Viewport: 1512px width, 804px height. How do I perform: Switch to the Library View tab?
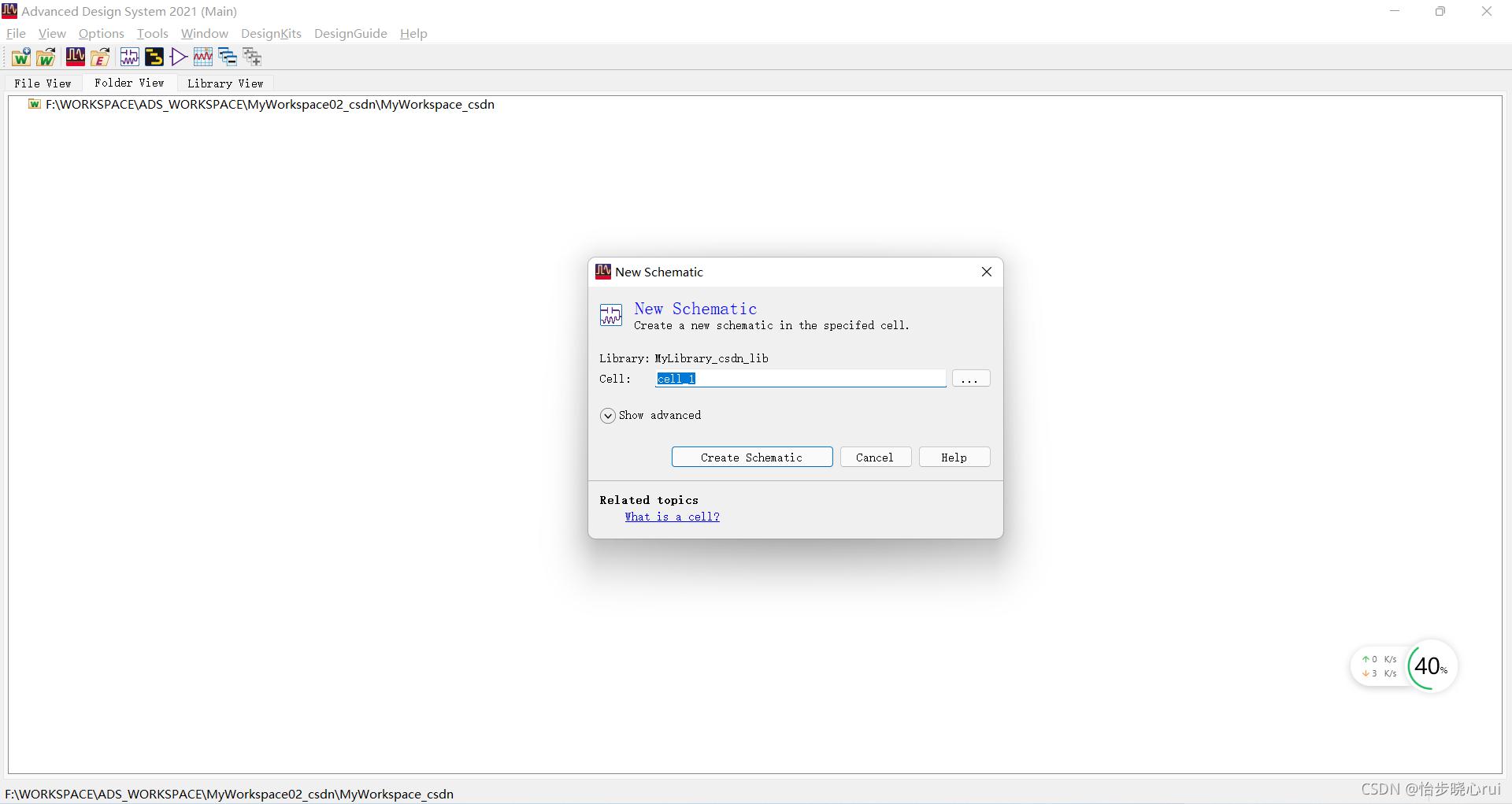click(225, 83)
